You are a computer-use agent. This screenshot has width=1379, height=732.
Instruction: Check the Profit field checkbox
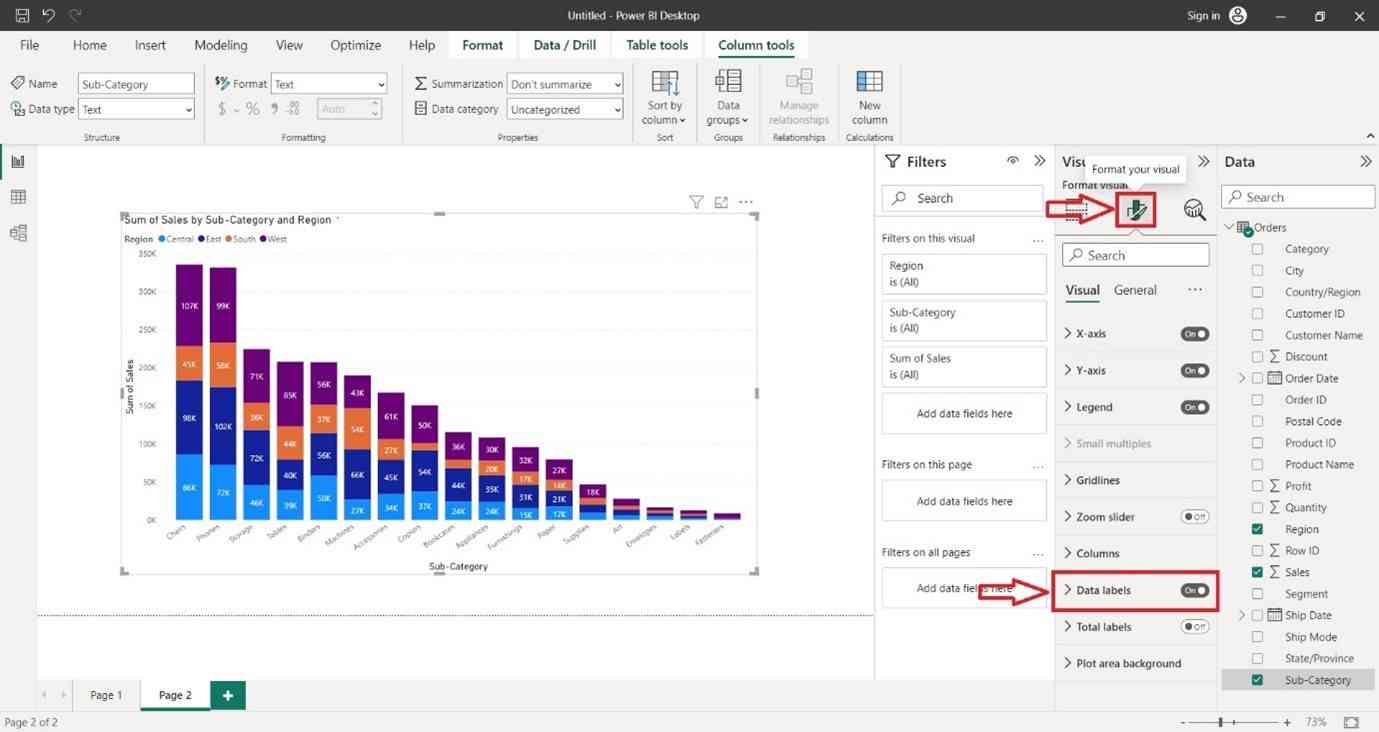(x=1257, y=486)
